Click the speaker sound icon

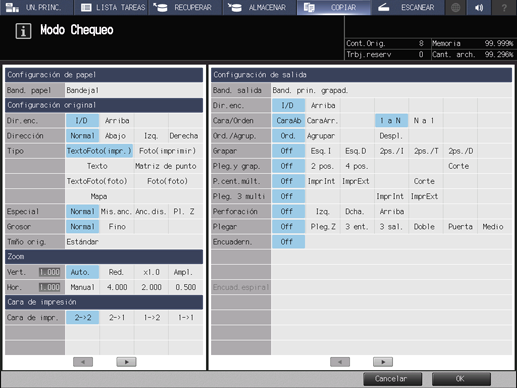click(x=479, y=7)
